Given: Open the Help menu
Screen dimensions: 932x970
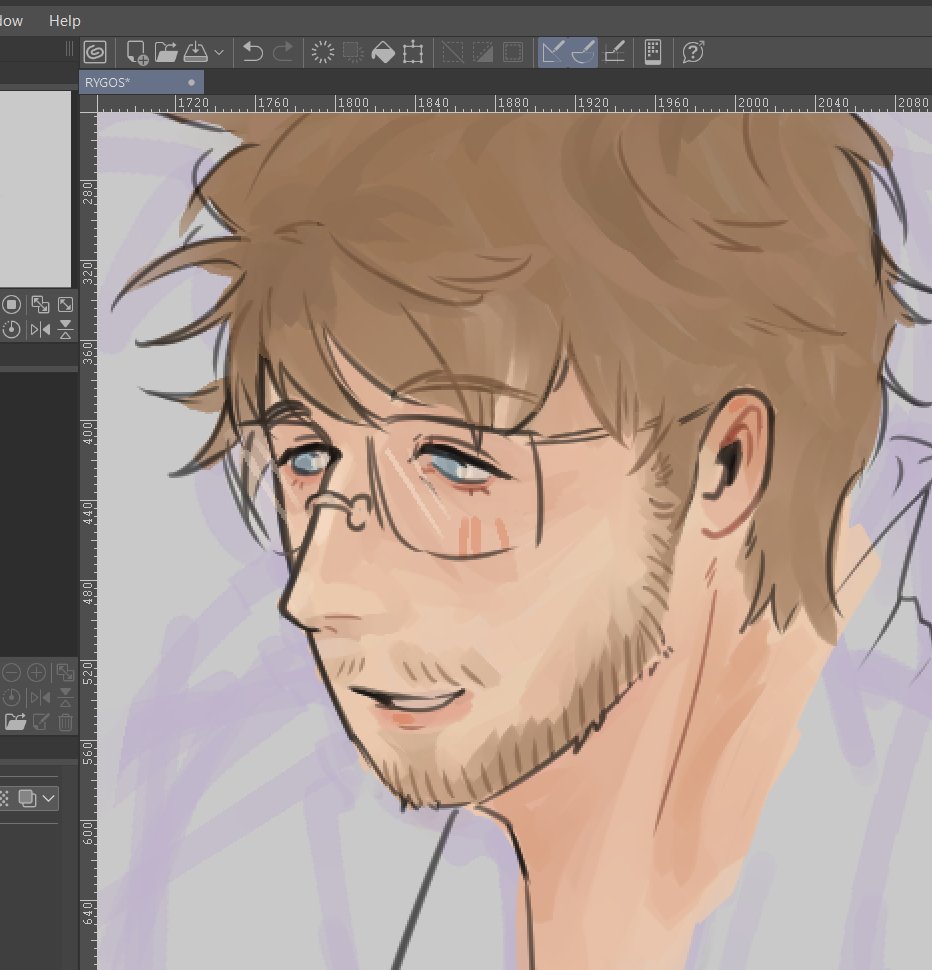Looking at the screenshot, I should coord(65,21).
